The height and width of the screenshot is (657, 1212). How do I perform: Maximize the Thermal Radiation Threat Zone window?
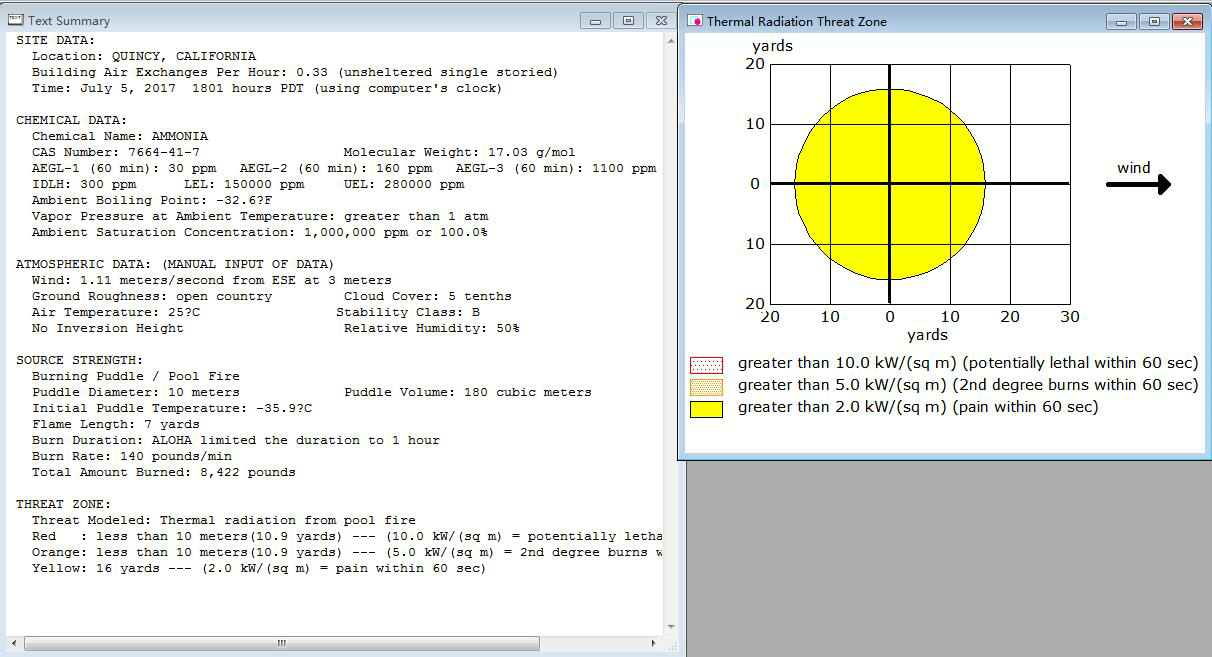[x=1154, y=21]
